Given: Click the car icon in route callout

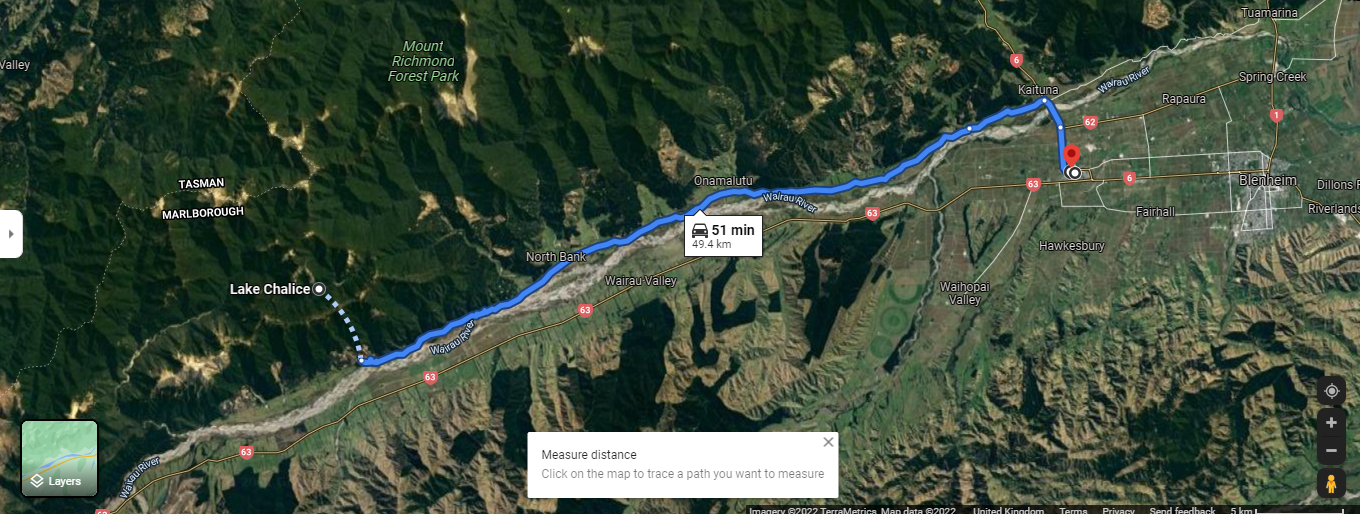Looking at the screenshot, I should pyautogui.click(x=700, y=230).
